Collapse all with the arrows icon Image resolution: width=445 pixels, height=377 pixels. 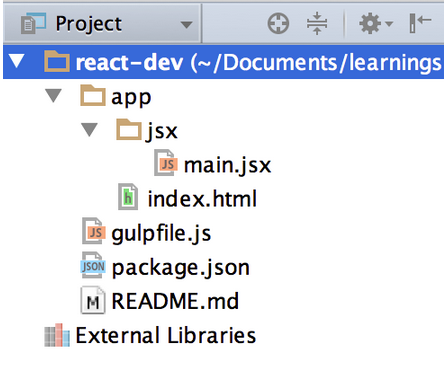[x=317, y=23]
